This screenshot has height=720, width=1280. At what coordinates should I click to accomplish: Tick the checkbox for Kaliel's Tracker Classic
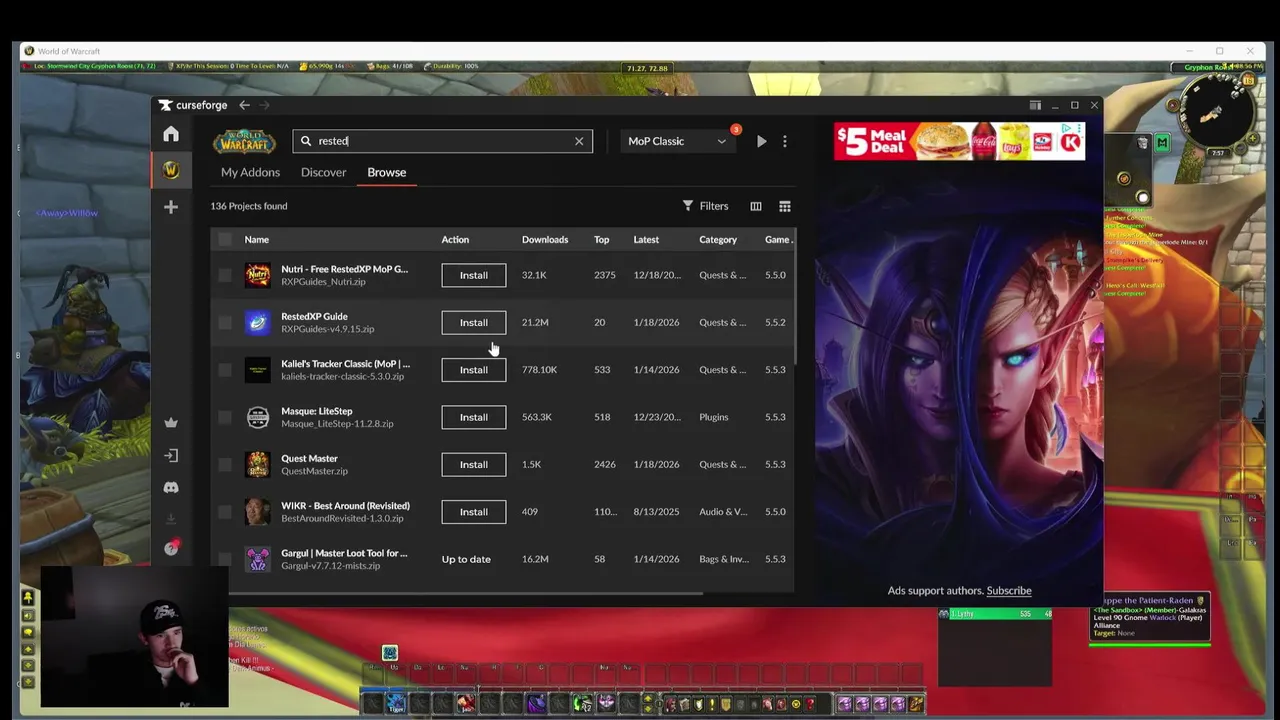(224, 370)
